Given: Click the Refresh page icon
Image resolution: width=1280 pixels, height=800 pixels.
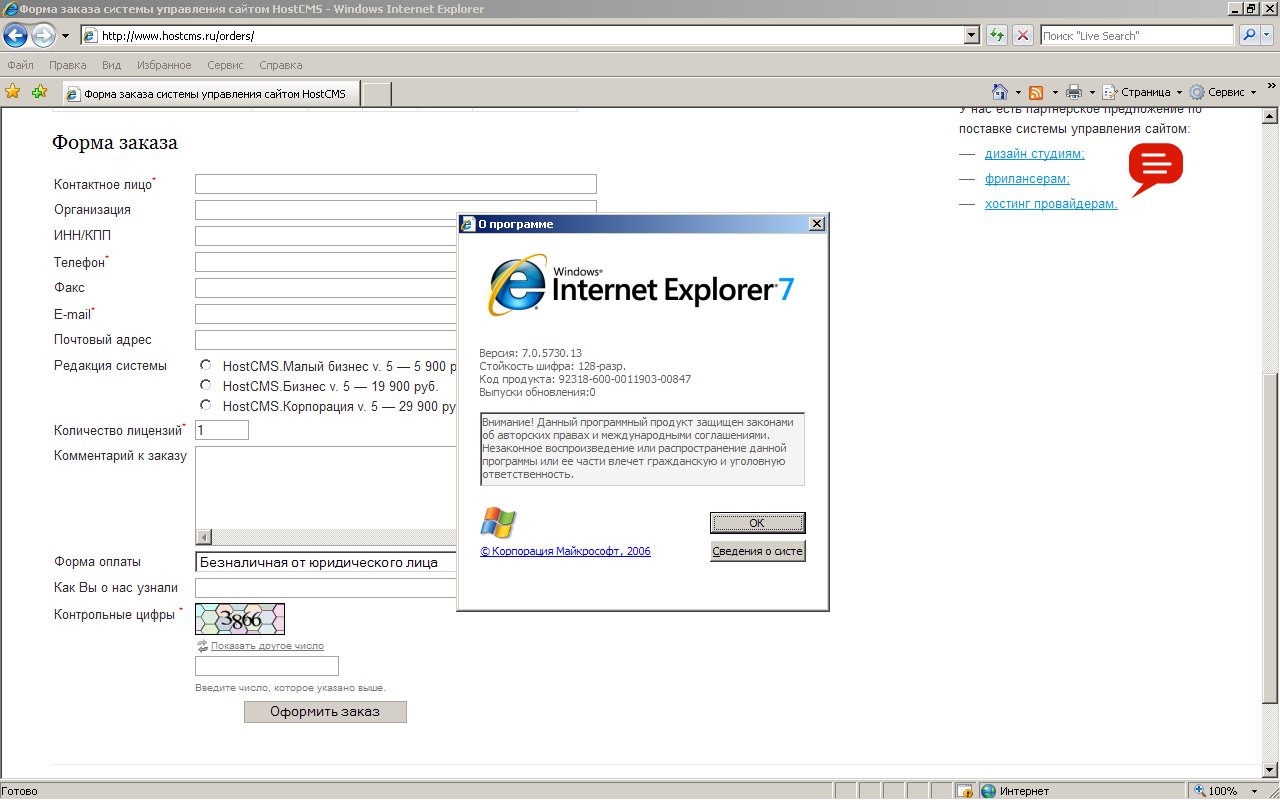Looking at the screenshot, I should (x=996, y=35).
